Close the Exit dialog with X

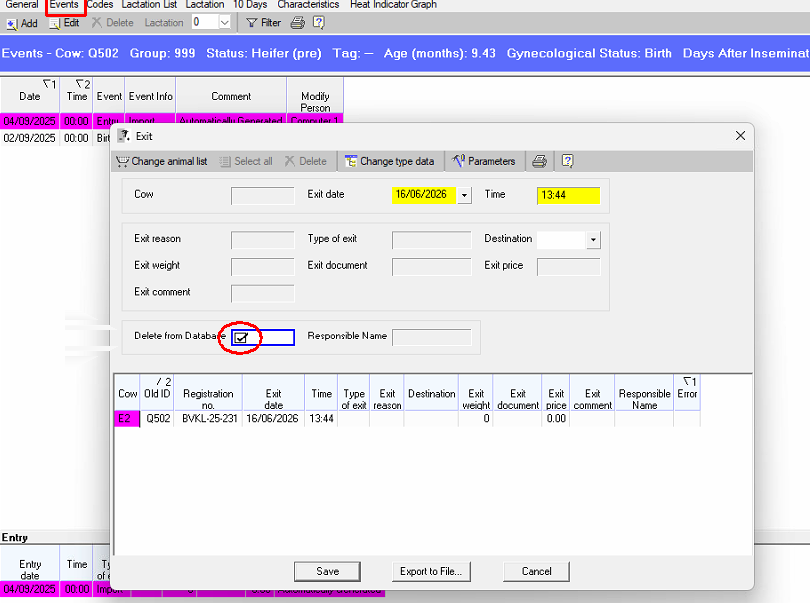(740, 135)
